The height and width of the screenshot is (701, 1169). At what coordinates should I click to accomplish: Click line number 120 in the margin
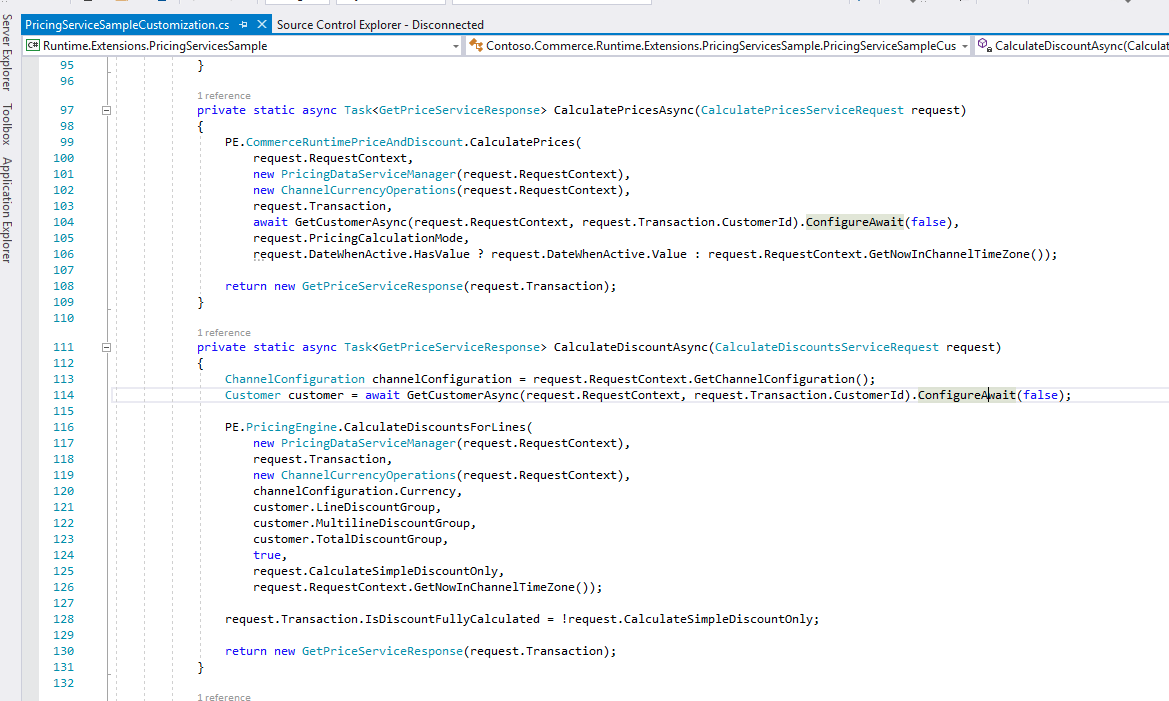pos(63,490)
